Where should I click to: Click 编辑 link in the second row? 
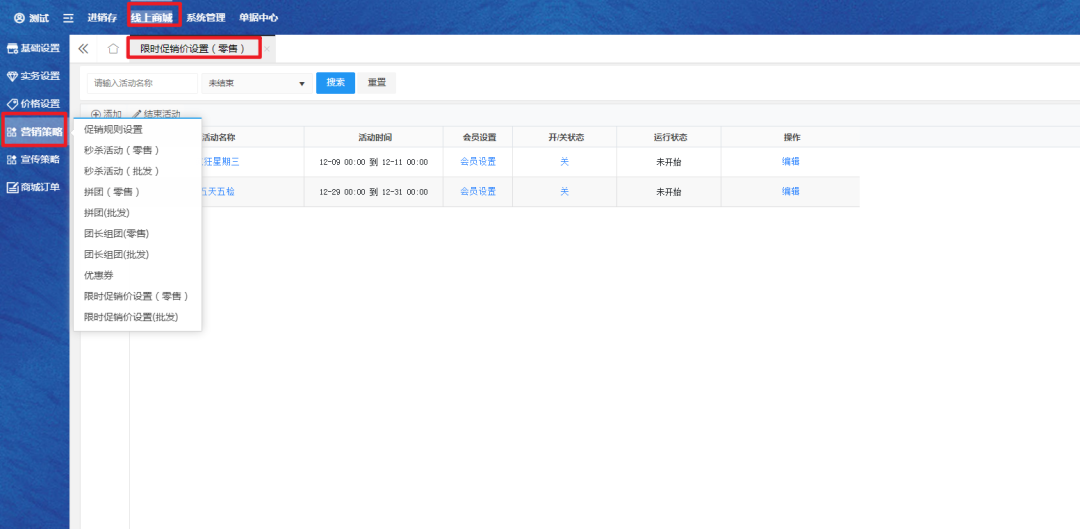click(790, 191)
